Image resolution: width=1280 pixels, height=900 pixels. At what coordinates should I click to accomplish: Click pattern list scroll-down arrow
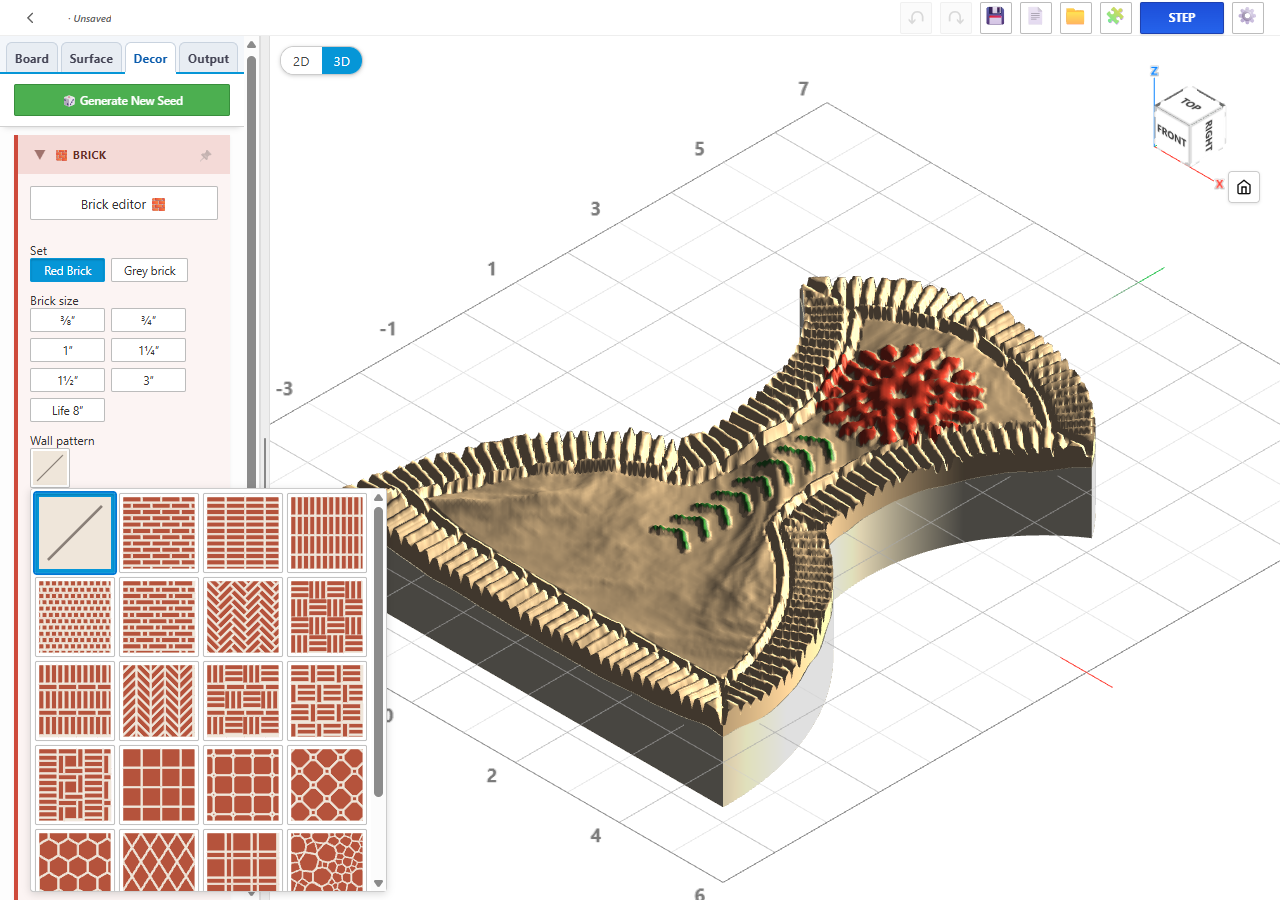[x=378, y=883]
